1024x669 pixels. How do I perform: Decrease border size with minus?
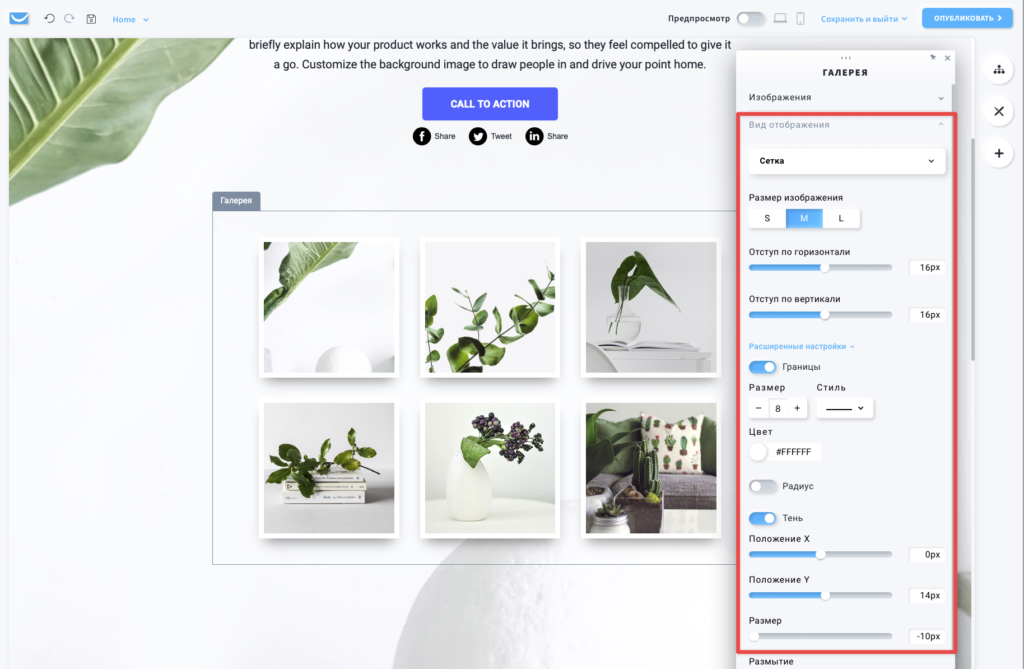click(758, 408)
